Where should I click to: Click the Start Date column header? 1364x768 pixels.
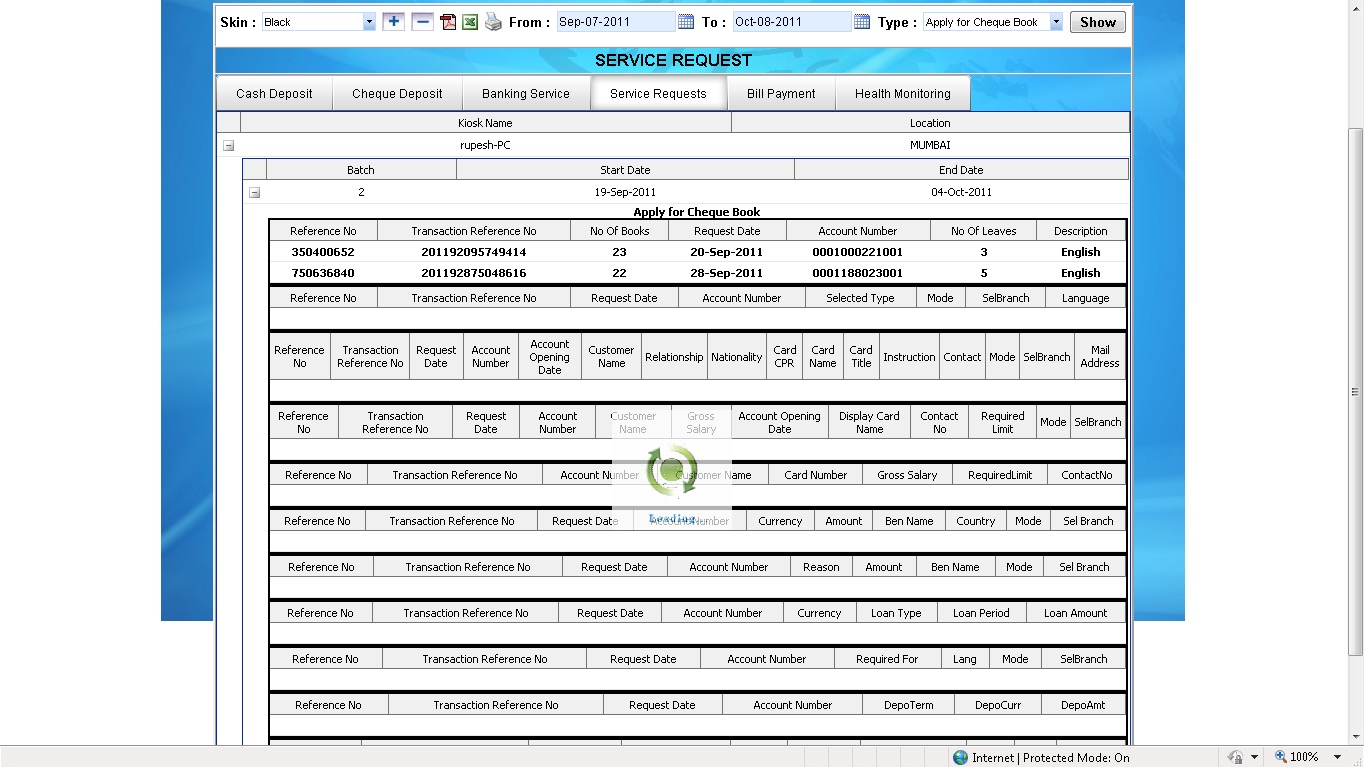pyautogui.click(x=625, y=170)
